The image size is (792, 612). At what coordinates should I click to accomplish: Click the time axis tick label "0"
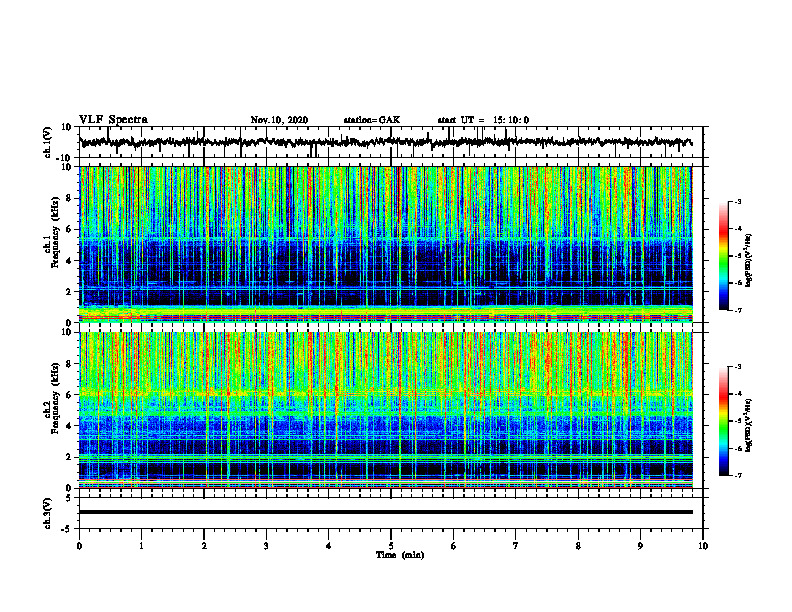[x=79, y=546]
